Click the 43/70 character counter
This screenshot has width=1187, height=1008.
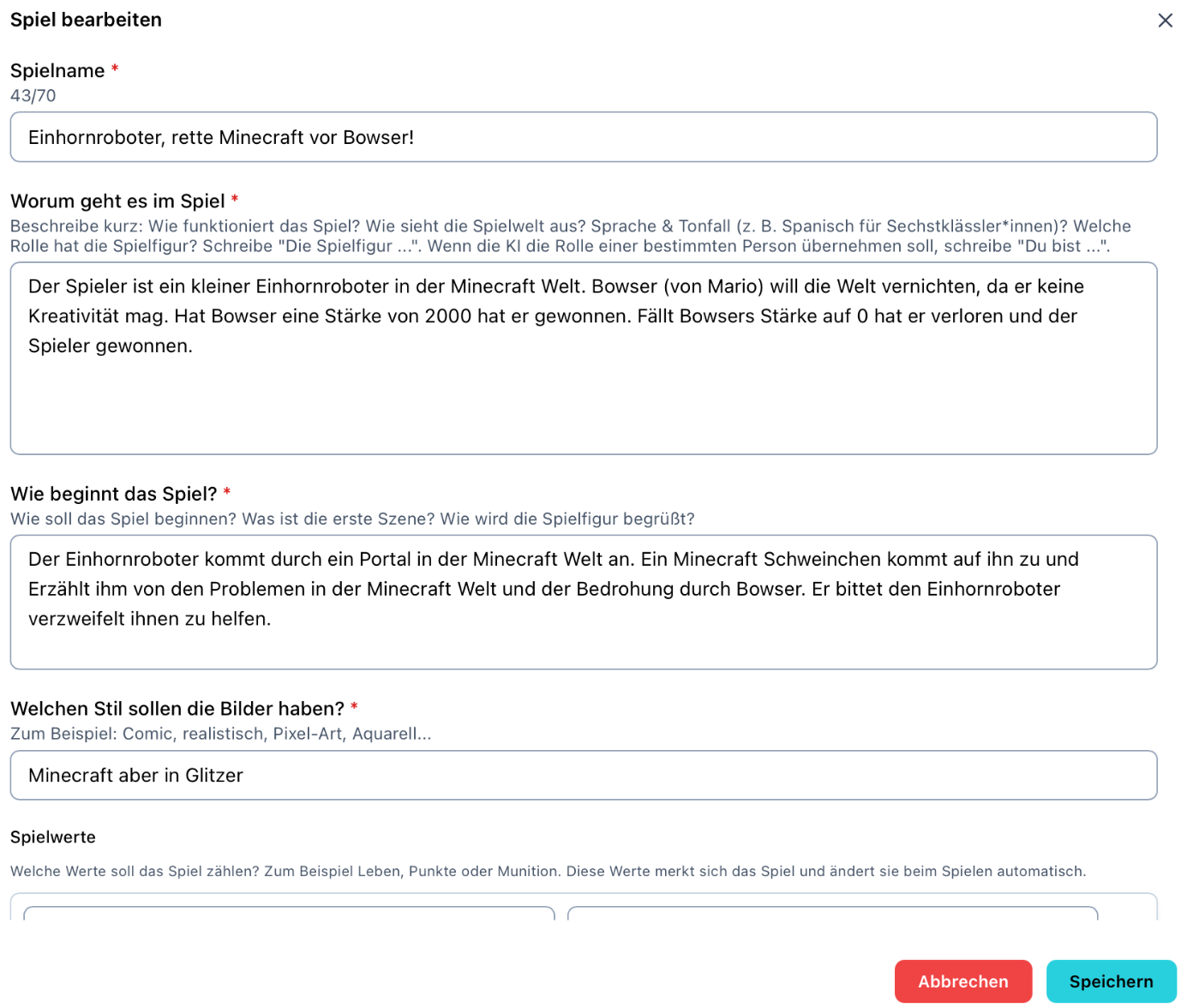click(x=33, y=96)
